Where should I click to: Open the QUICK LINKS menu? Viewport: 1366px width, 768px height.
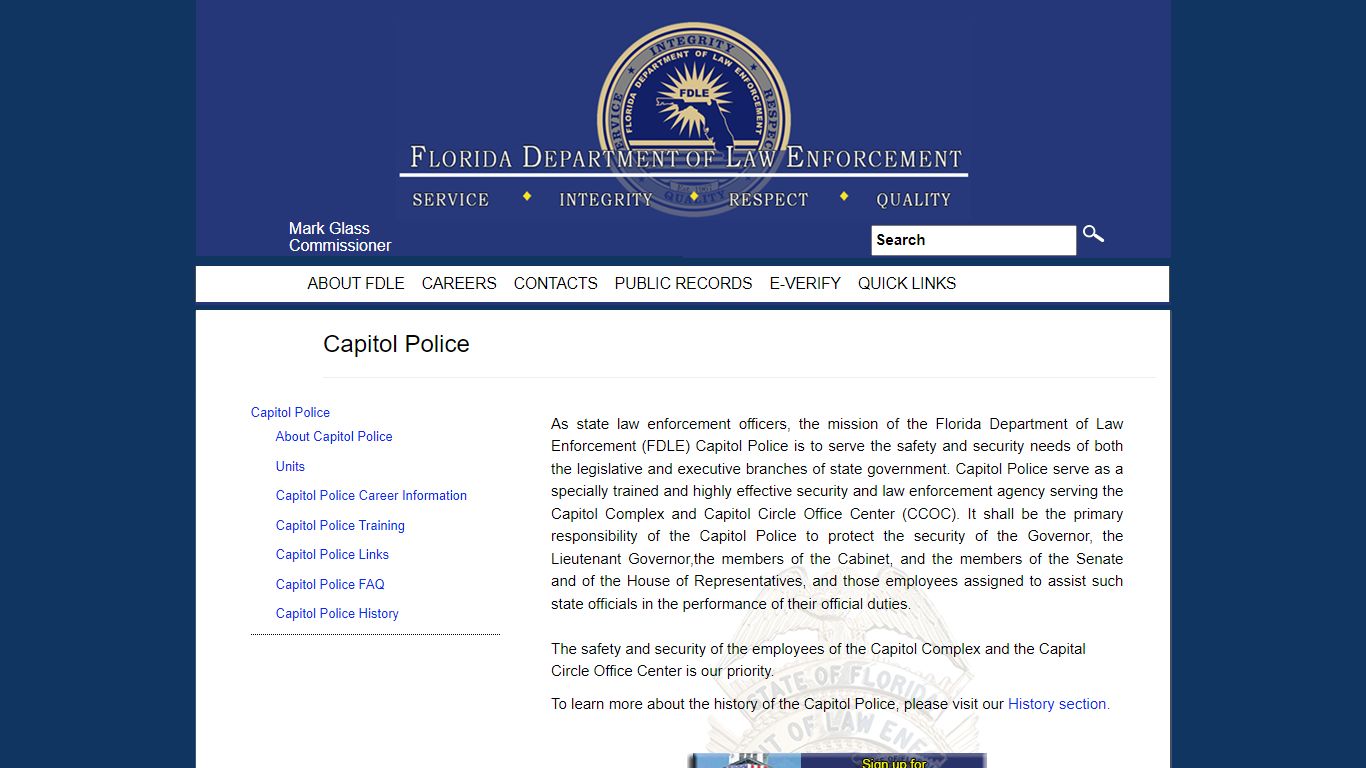click(907, 283)
